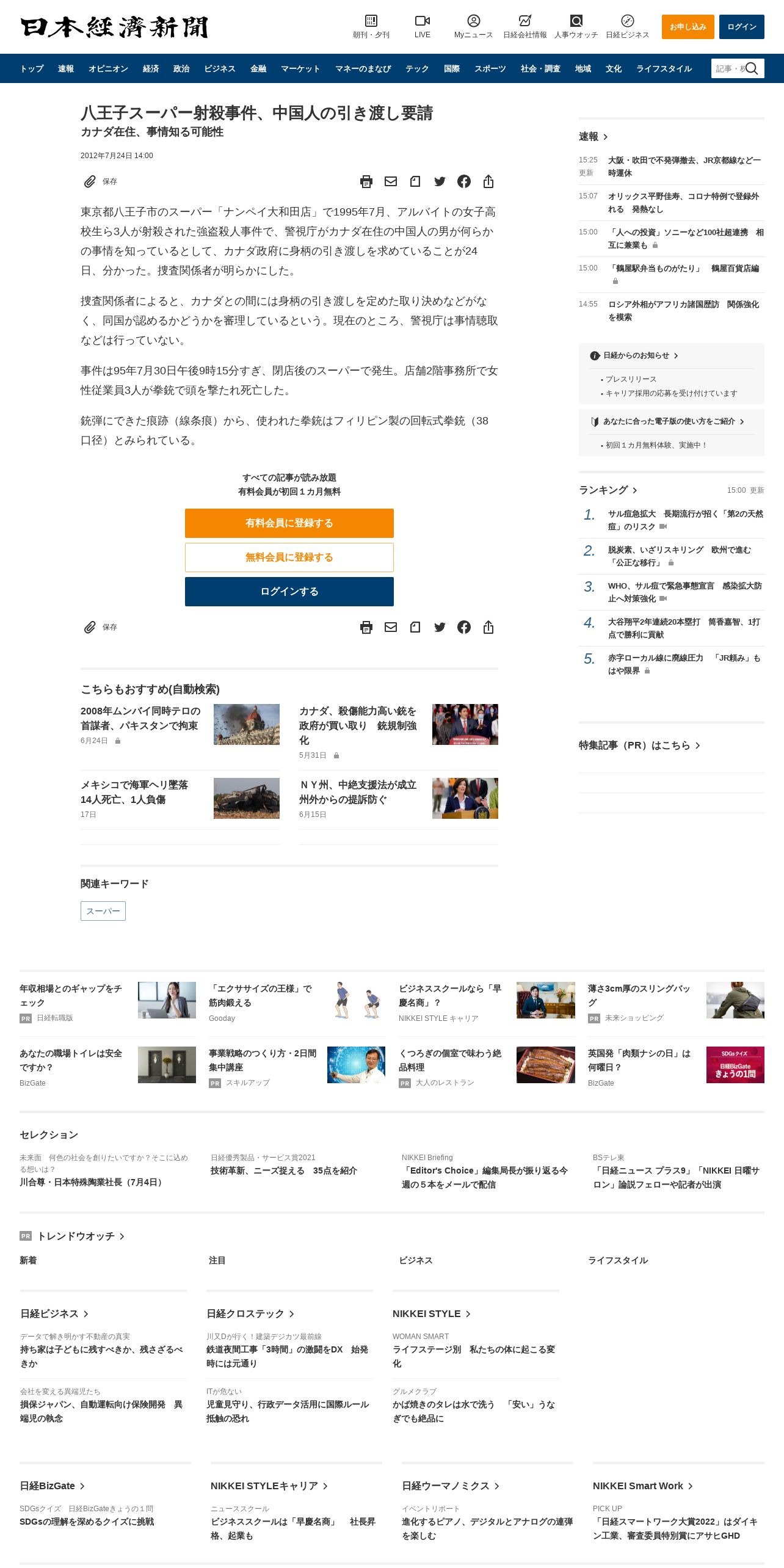Open 速報 item オリックス平野佳寿
This screenshot has height=1568, width=784.
tap(684, 203)
